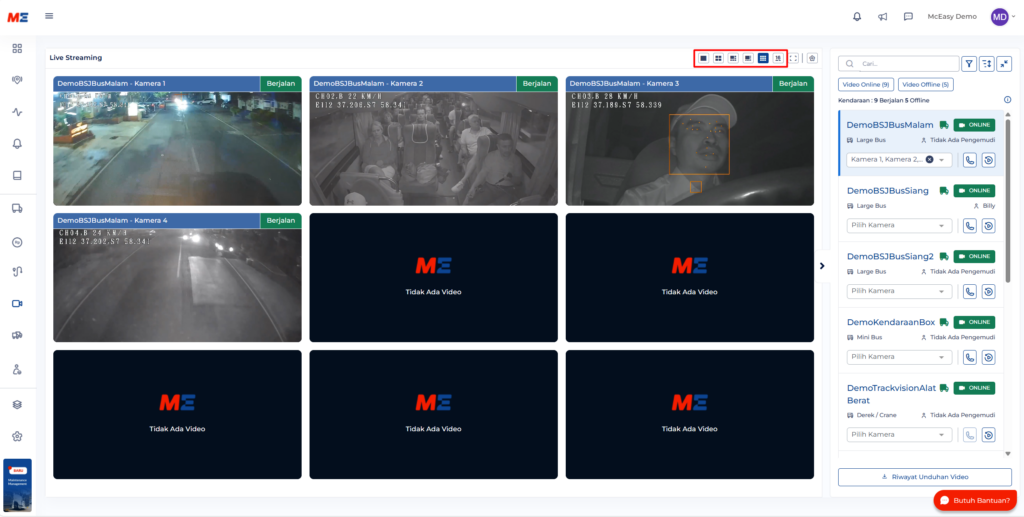Open the dashboard grid icon in sidebar
The image size is (1024, 517).
18,48
